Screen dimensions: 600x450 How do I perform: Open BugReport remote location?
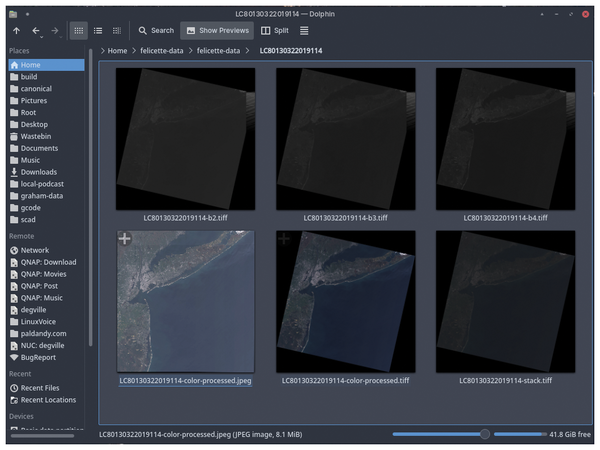(46, 357)
